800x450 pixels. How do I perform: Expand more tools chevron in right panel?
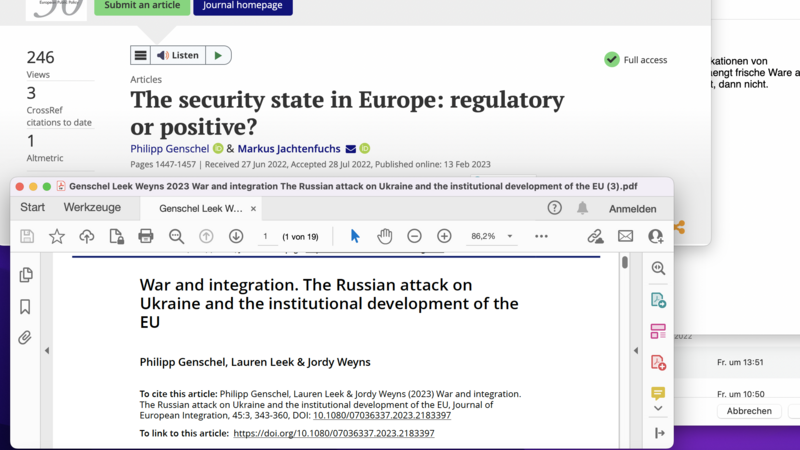coord(658,408)
